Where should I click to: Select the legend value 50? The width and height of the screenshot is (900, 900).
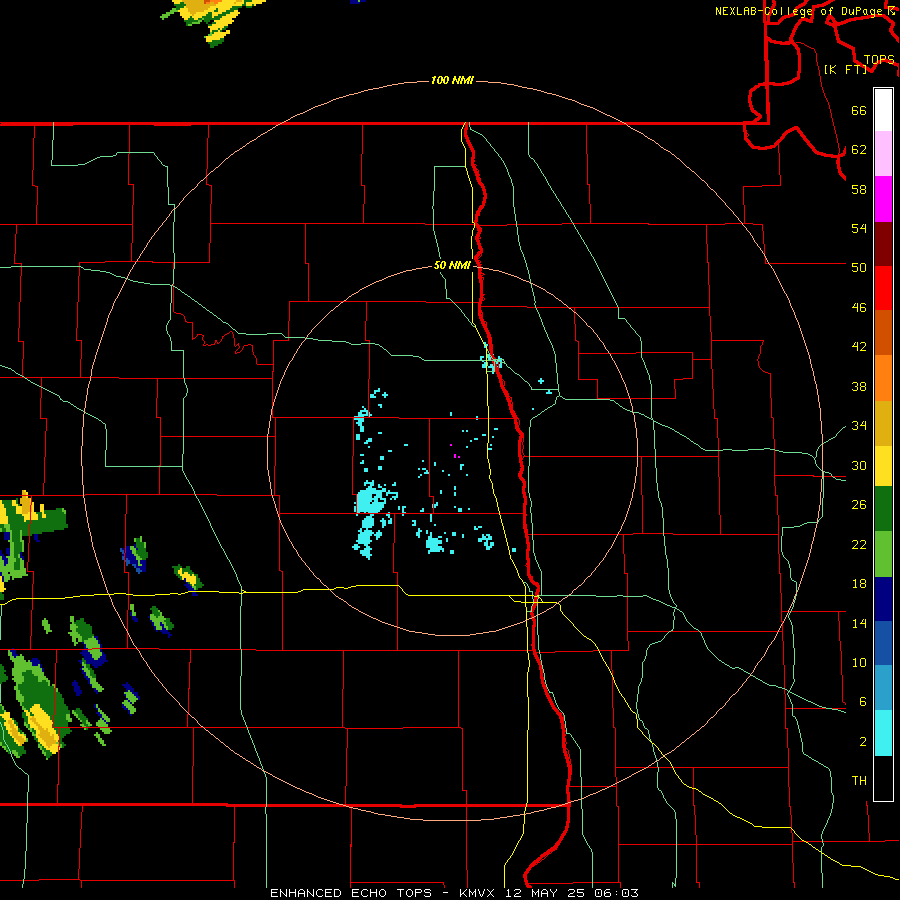tap(859, 267)
